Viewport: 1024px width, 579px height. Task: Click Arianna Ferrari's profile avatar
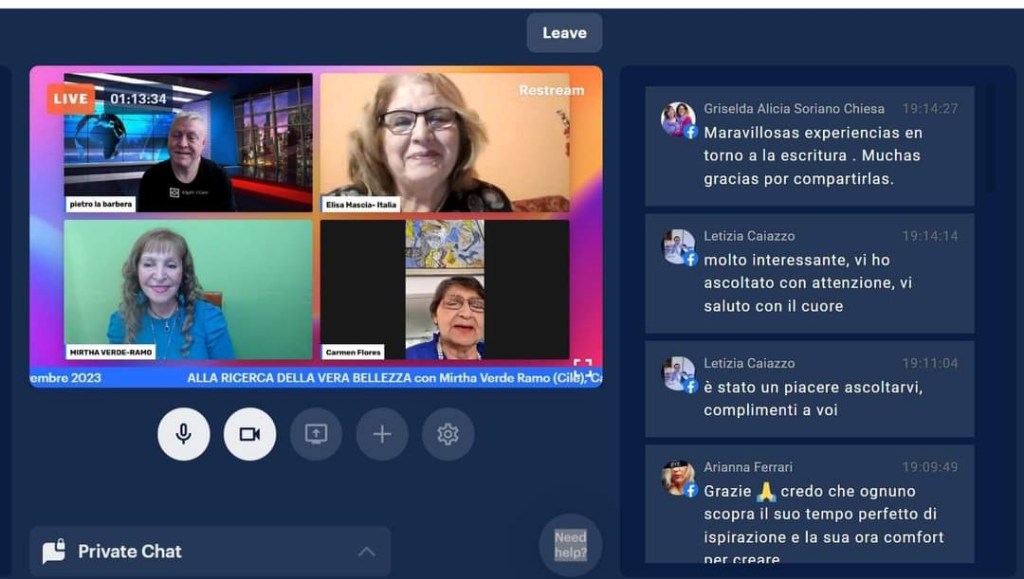(678, 478)
